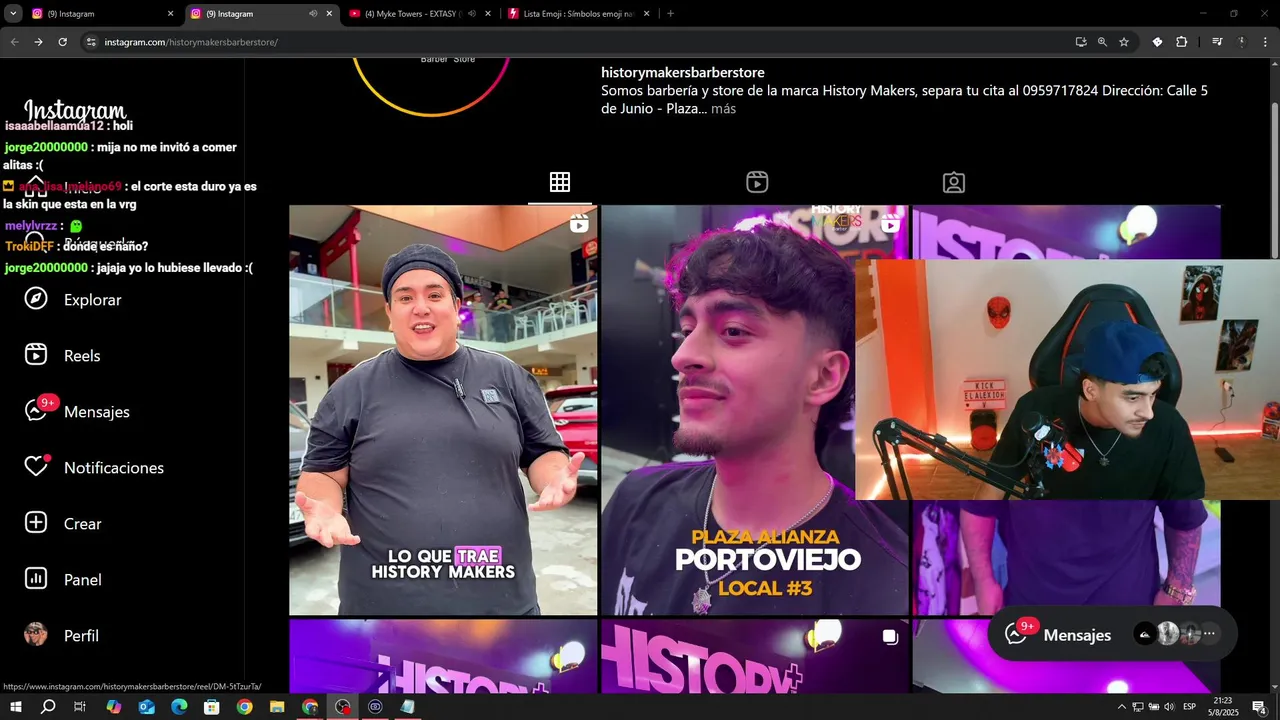The width and height of the screenshot is (1280, 720).
Task: Open the Notificaciones heart icon
Action: 36,467
